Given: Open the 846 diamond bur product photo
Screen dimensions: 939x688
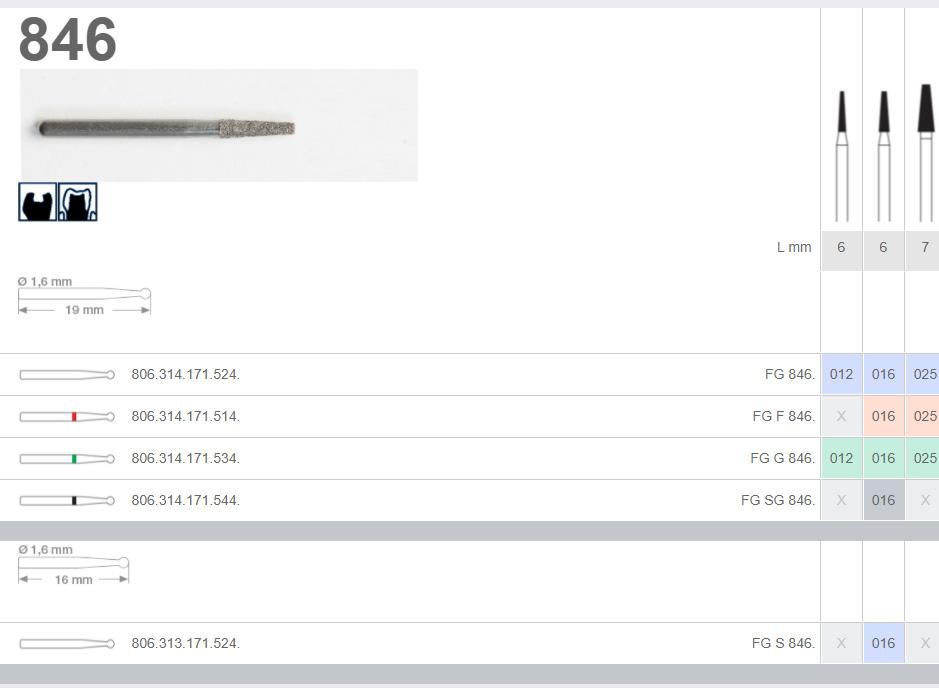Looking at the screenshot, I should pos(218,126).
